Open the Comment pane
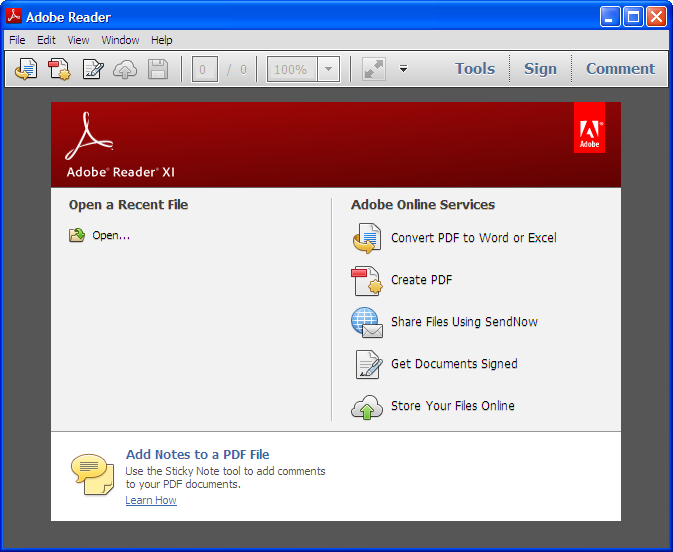Screen dimensions: 673x552 coord(620,69)
